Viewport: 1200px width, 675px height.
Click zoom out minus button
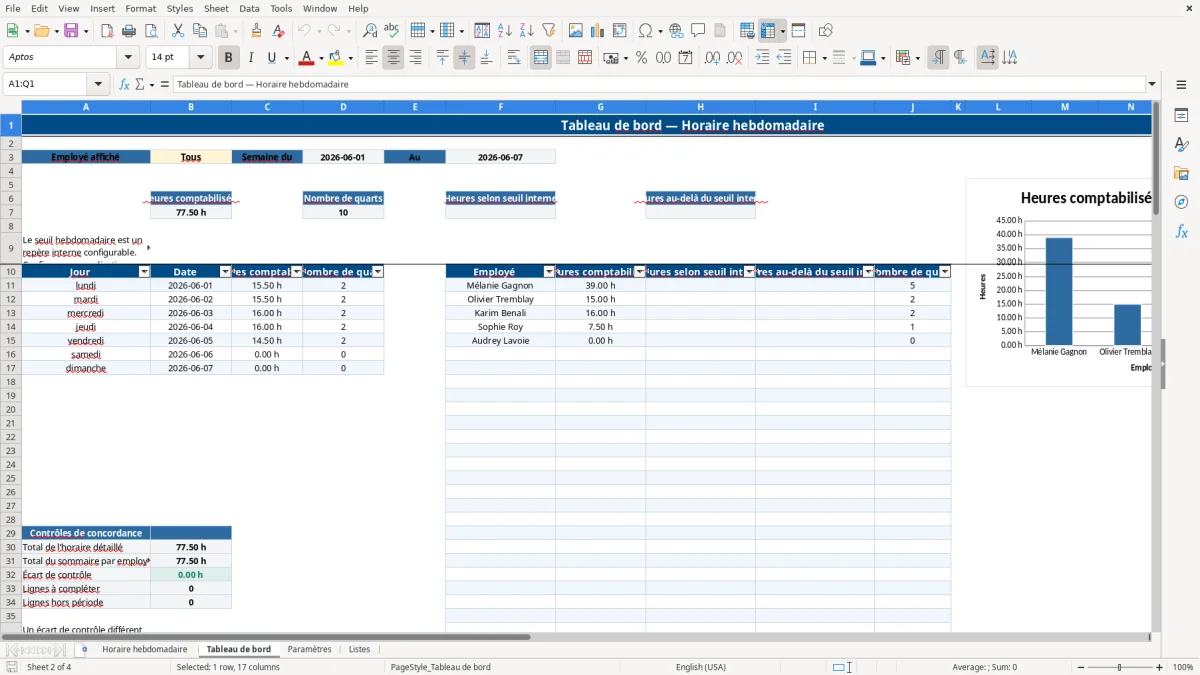pos(1079,667)
